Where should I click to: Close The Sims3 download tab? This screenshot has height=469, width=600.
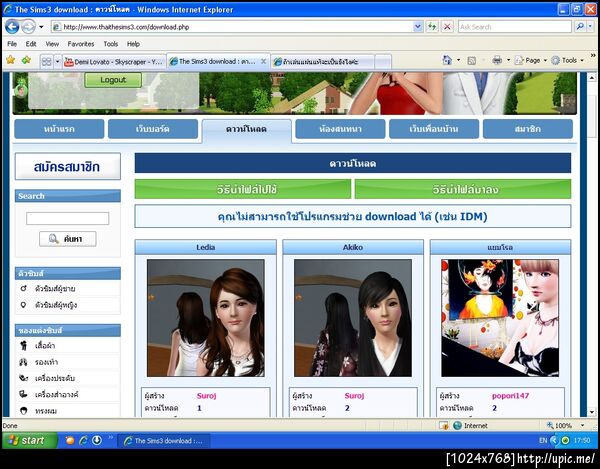coord(263,61)
